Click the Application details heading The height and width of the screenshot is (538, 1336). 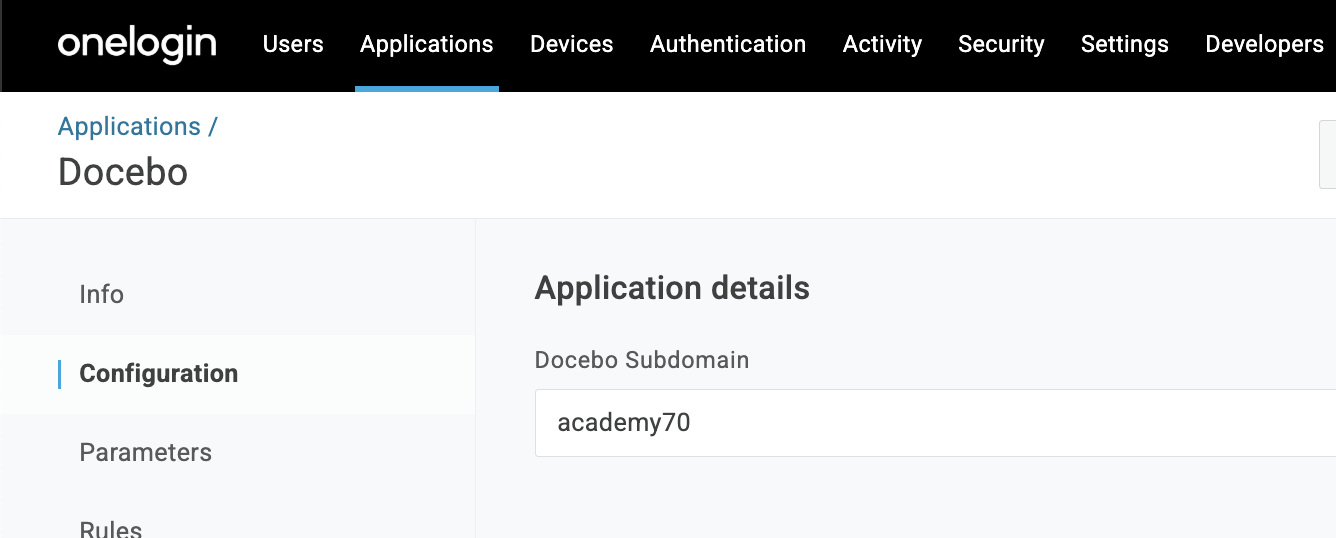tap(672, 289)
